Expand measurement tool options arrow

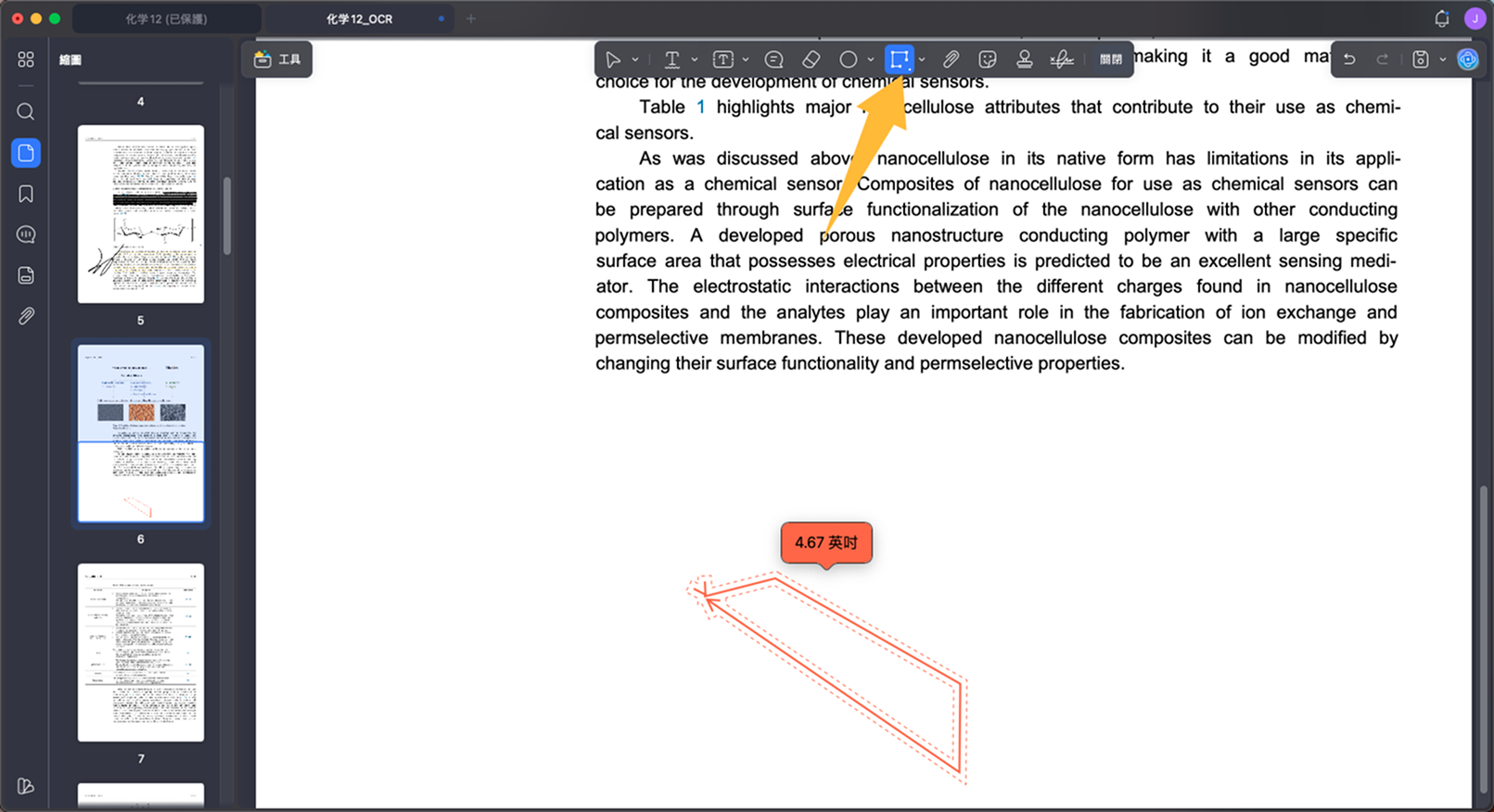922,59
